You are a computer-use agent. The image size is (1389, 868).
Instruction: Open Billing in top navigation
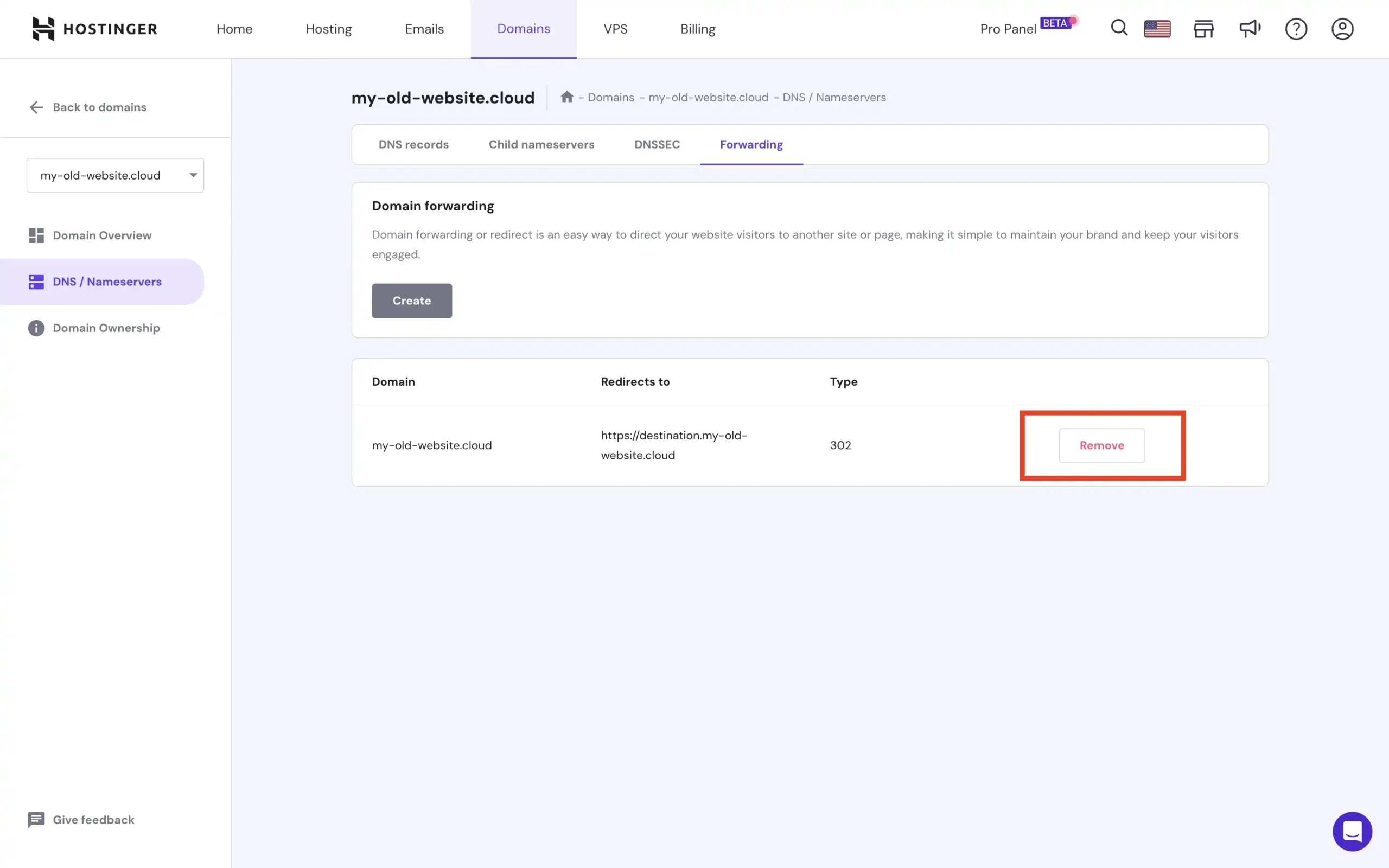[x=698, y=29]
